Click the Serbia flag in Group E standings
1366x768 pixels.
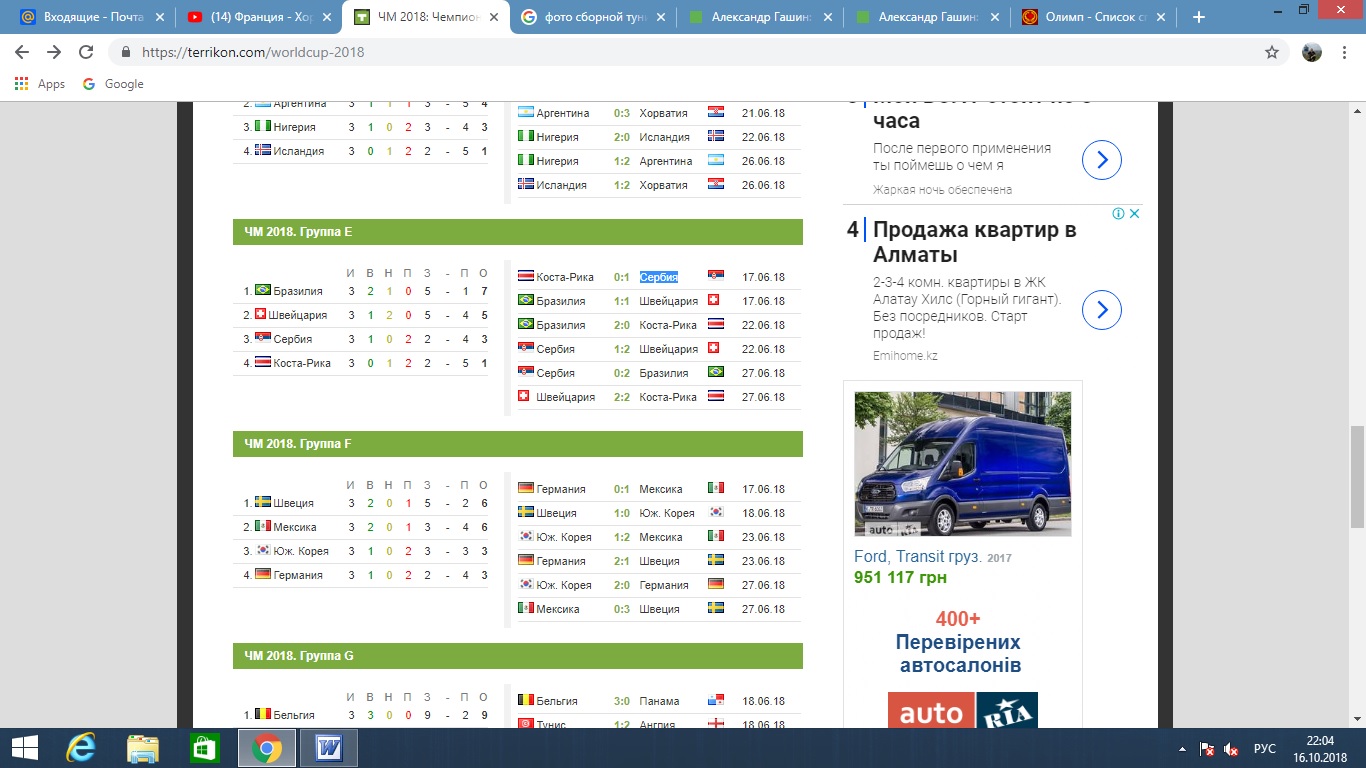pos(263,338)
